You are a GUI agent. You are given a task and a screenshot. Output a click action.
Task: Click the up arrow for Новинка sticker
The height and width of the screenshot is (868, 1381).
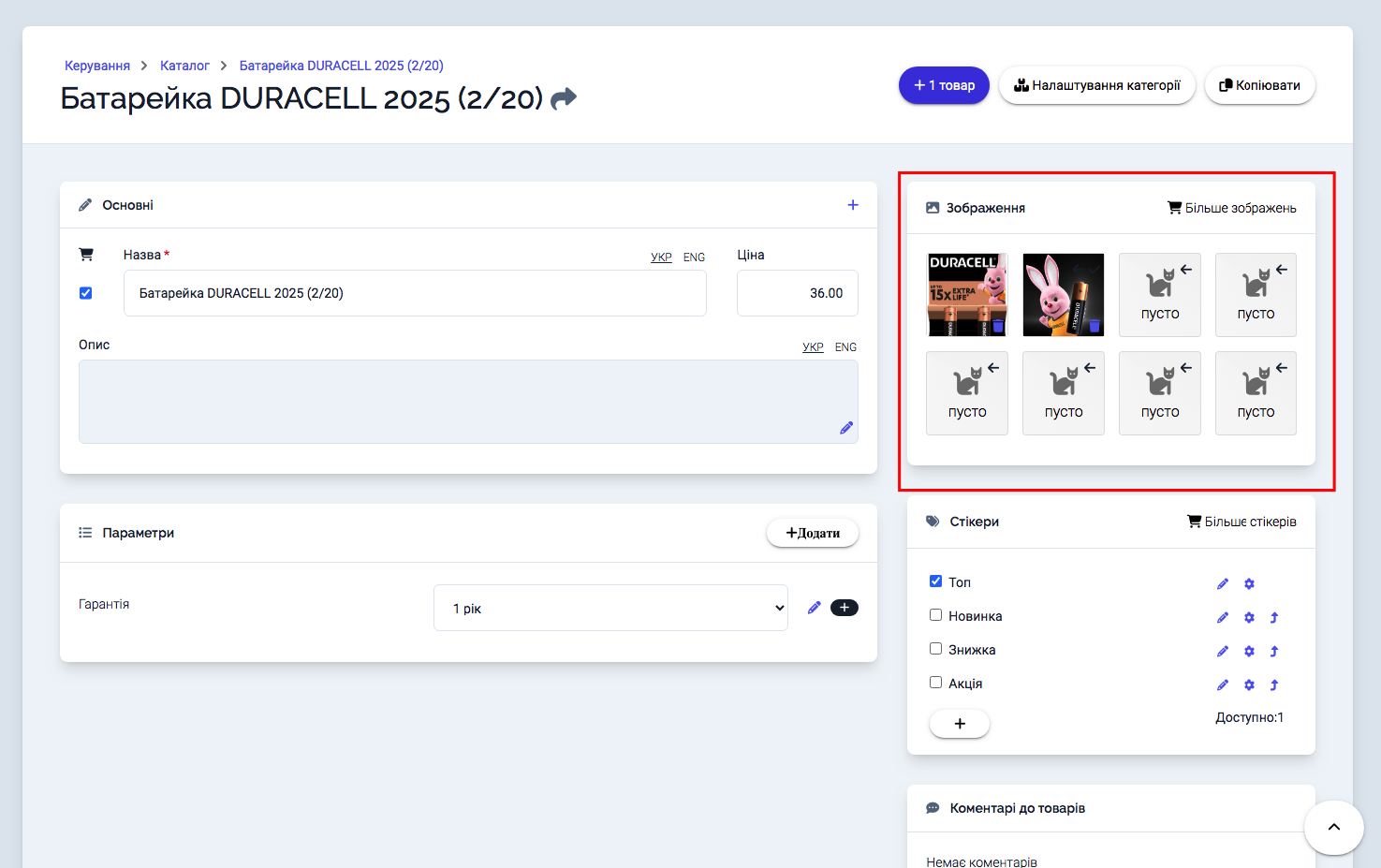point(1274,618)
